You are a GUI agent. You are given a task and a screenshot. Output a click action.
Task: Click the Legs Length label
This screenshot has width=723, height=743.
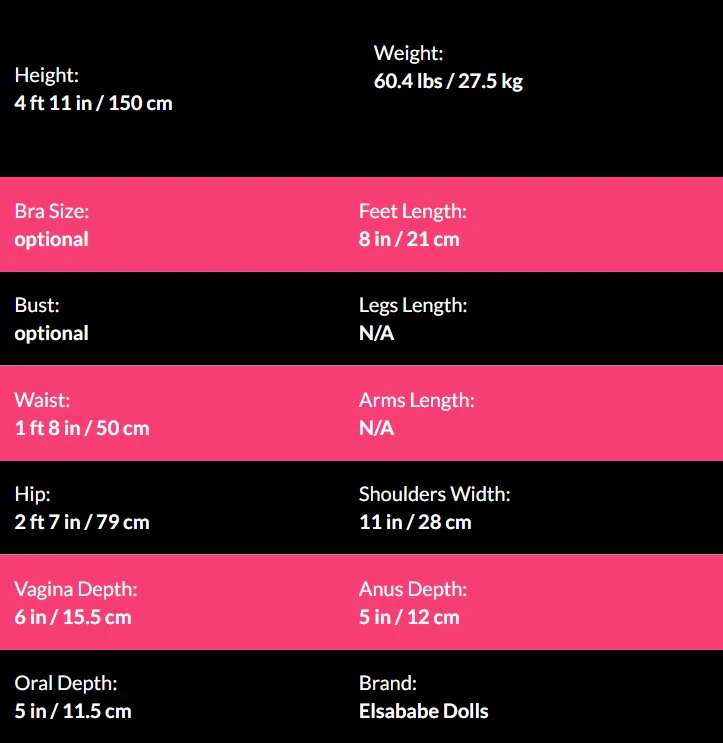pos(412,305)
